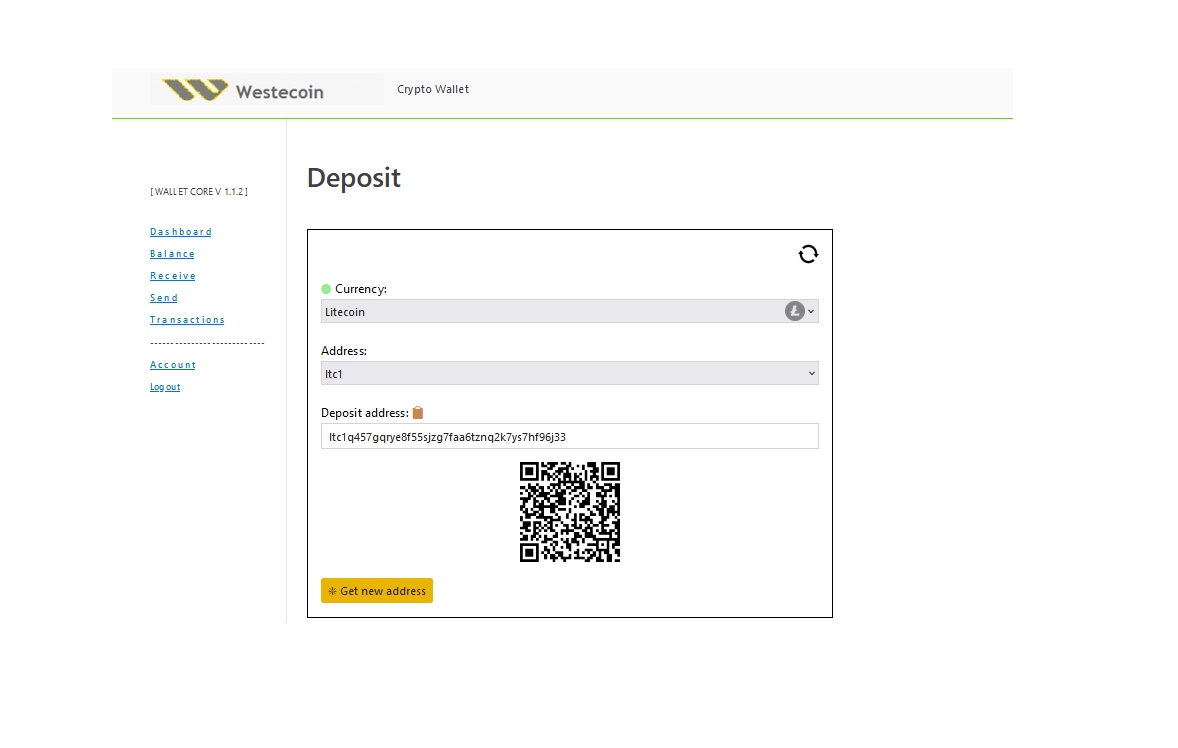Click the 'Deposit address:' label
This screenshot has width=1178, height=748.
tap(364, 413)
